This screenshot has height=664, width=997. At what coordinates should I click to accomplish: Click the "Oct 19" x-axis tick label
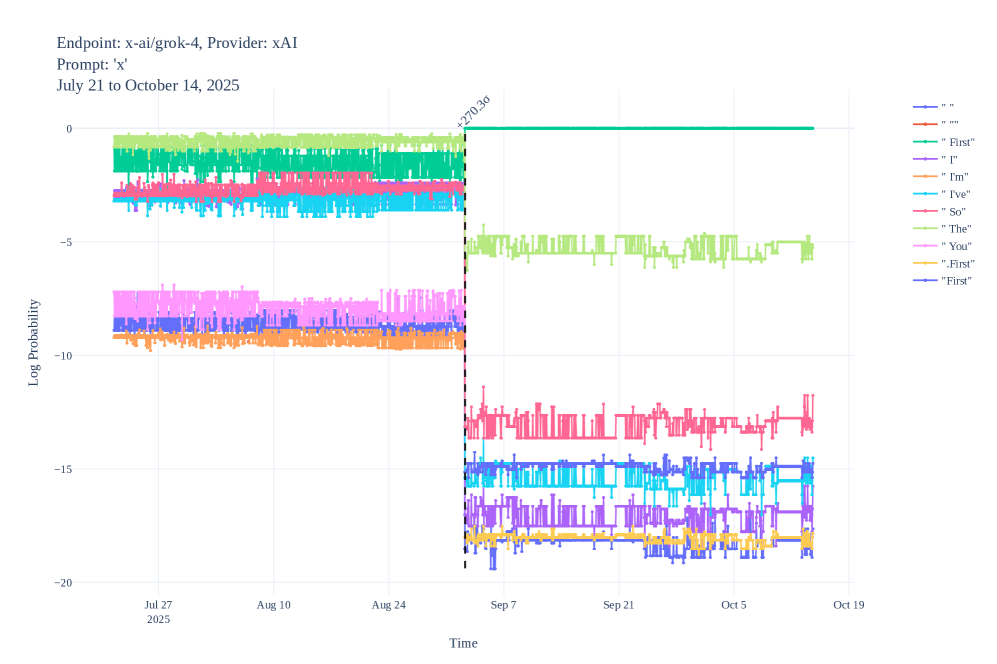(x=849, y=605)
